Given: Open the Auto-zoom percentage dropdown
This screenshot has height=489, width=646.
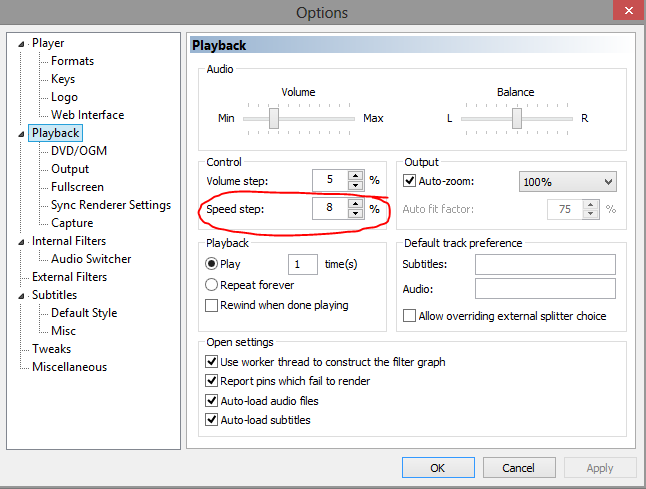Looking at the screenshot, I should (567, 182).
